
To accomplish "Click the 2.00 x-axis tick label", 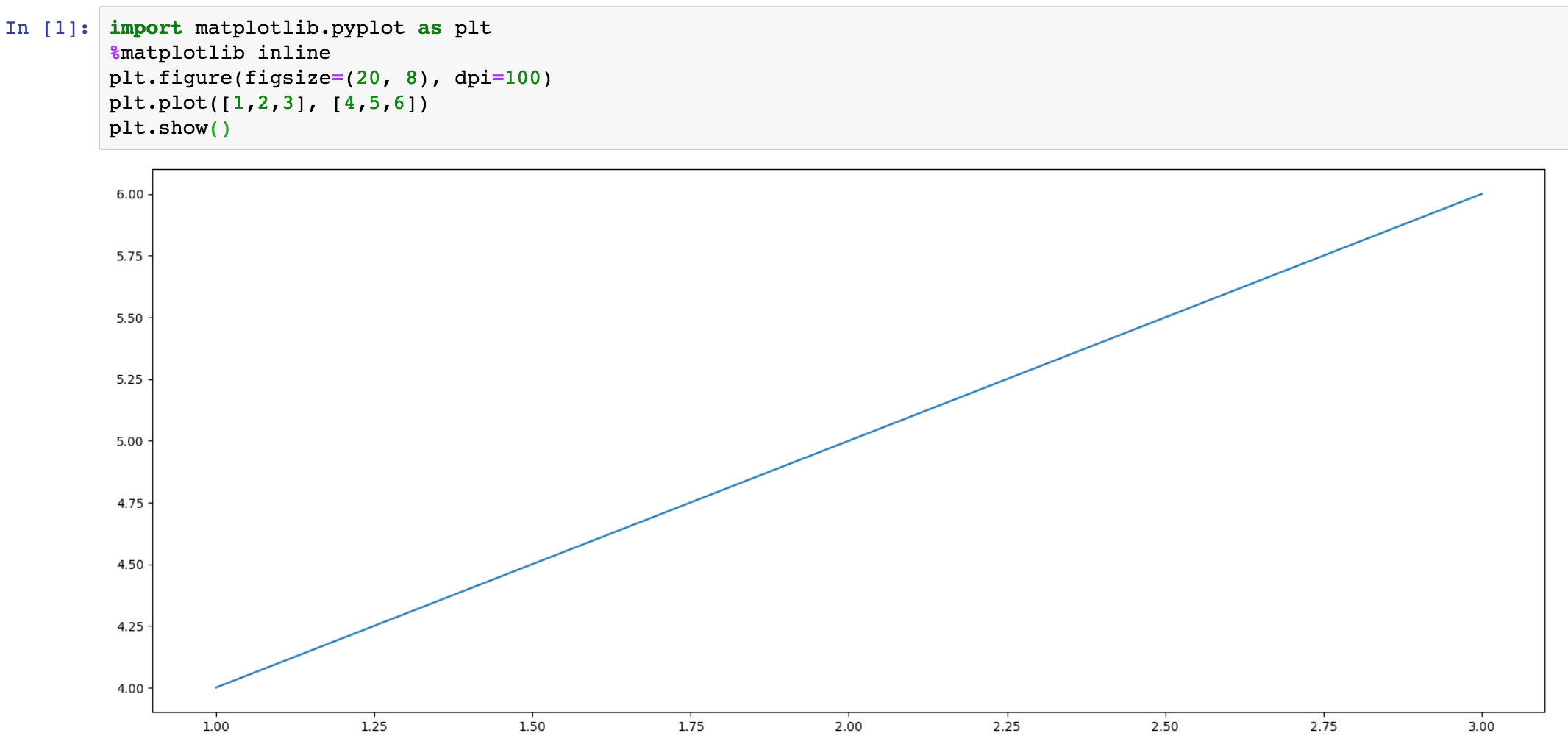I will click(x=848, y=726).
